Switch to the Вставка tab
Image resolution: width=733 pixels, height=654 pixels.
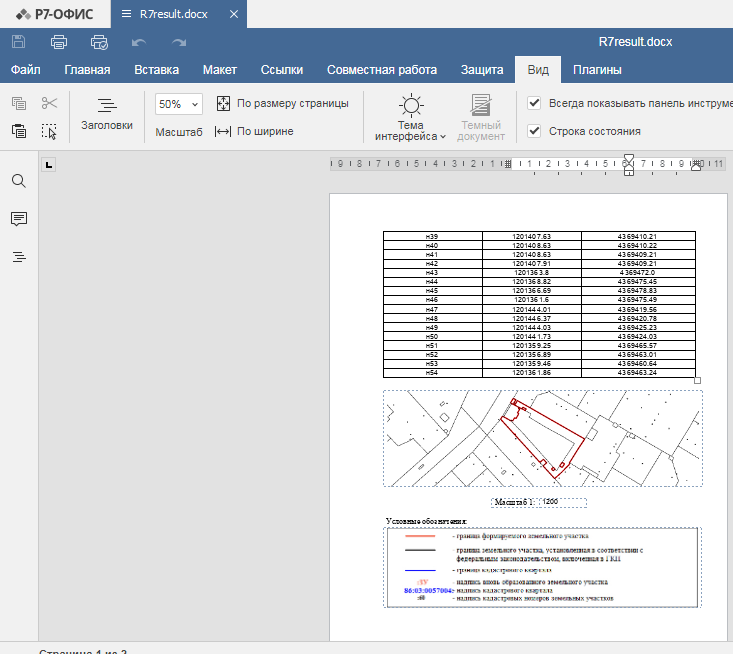click(x=156, y=70)
